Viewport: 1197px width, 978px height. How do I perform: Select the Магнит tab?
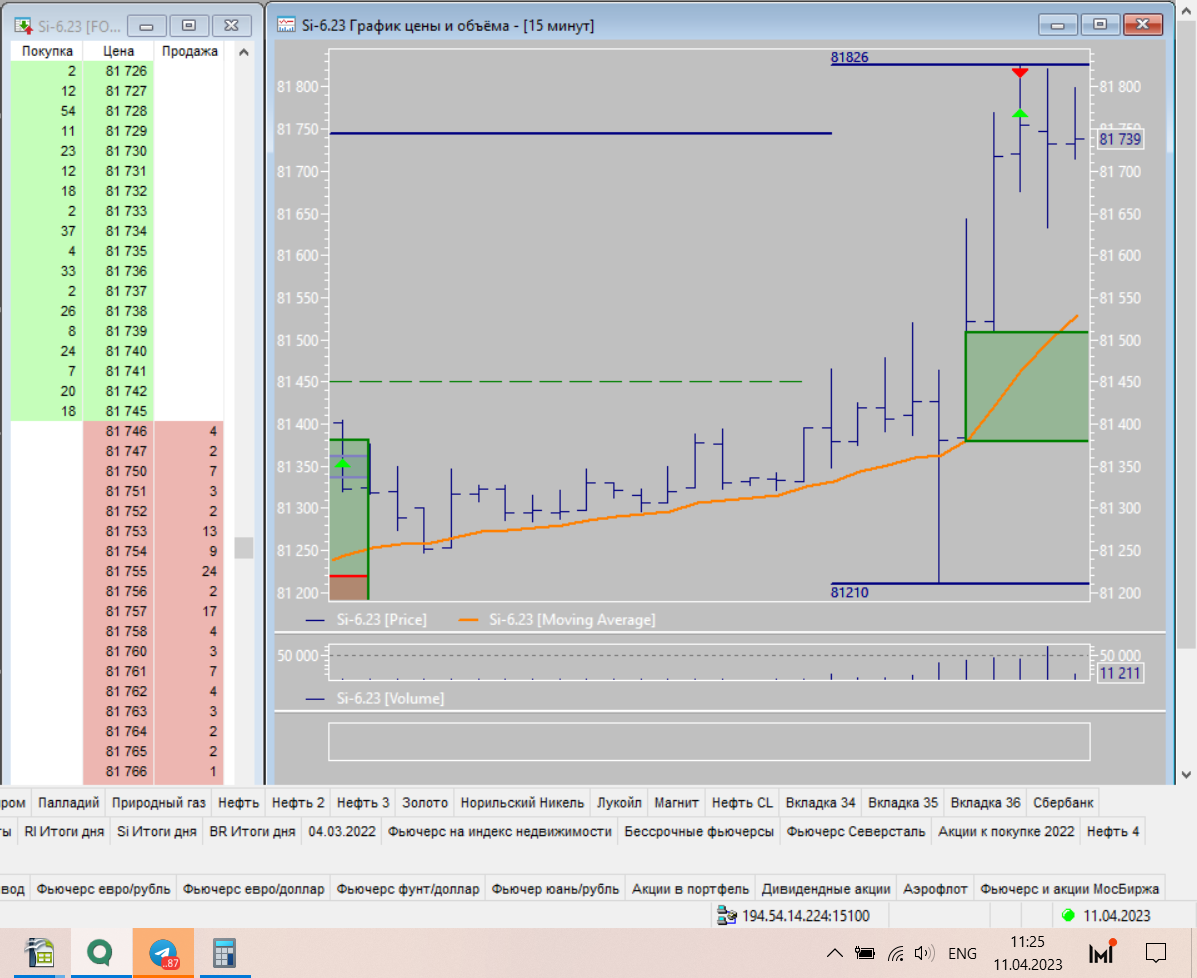(x=676, y=802)
